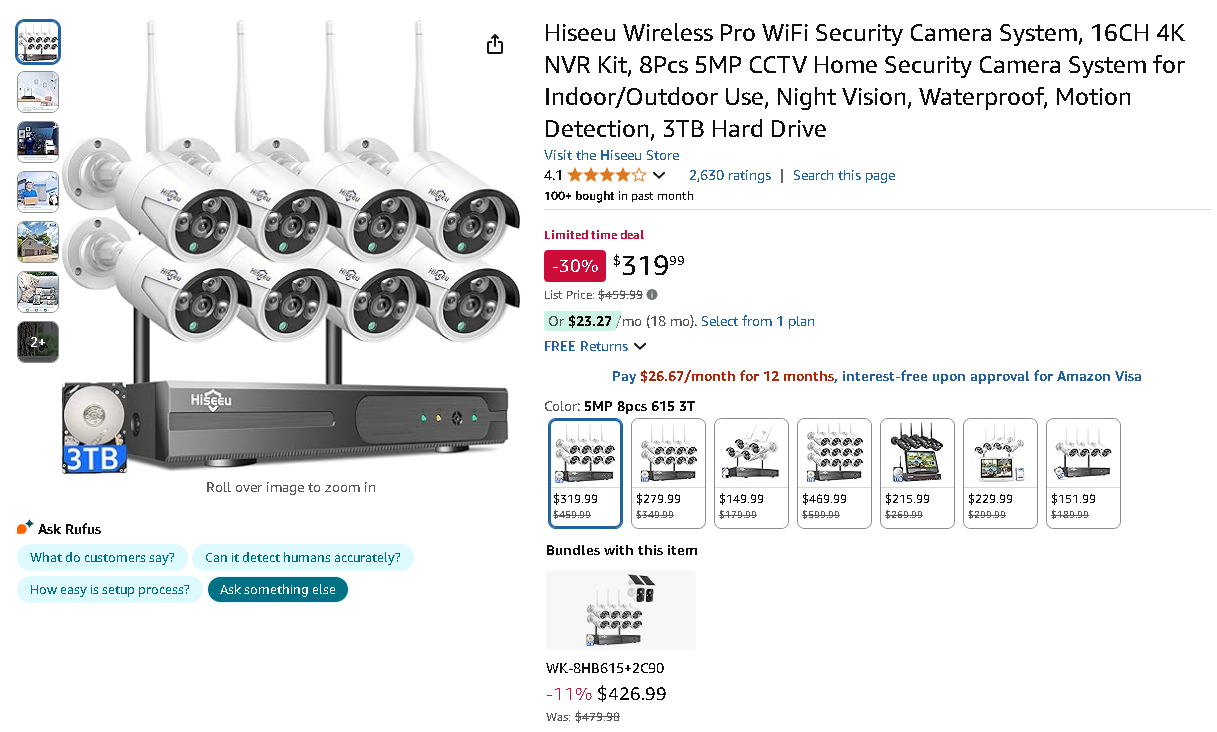Select the $469.99 kit variant
1217x732 pixels.
point(834,472)
